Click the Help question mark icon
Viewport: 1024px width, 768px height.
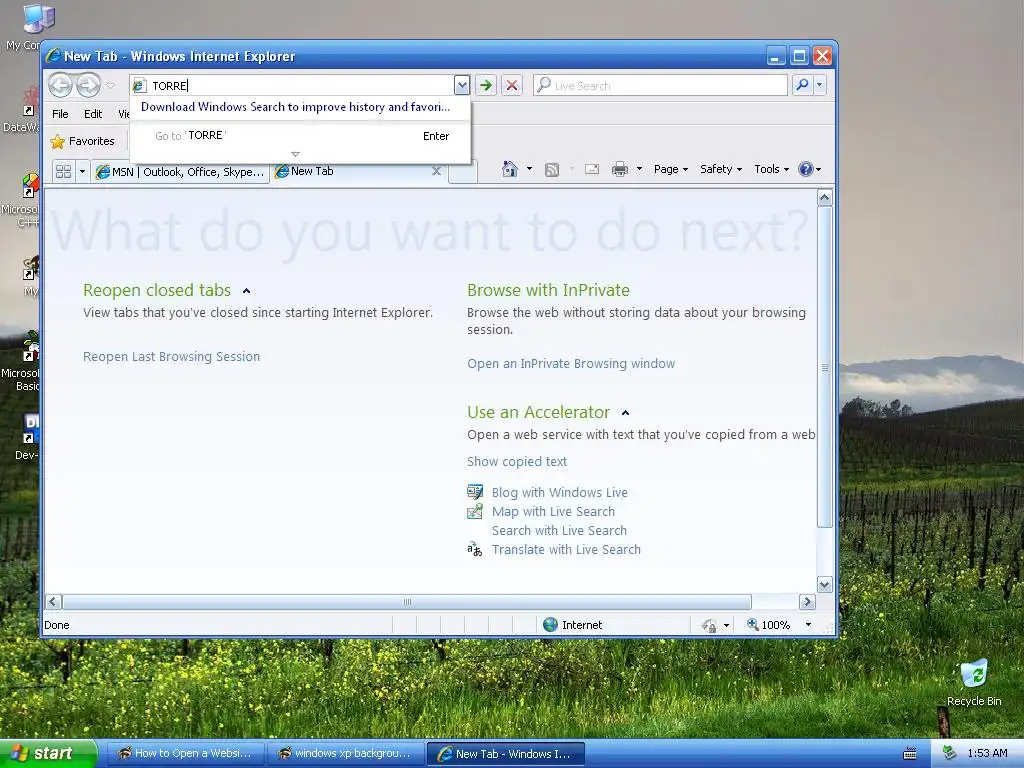(806, 169)
